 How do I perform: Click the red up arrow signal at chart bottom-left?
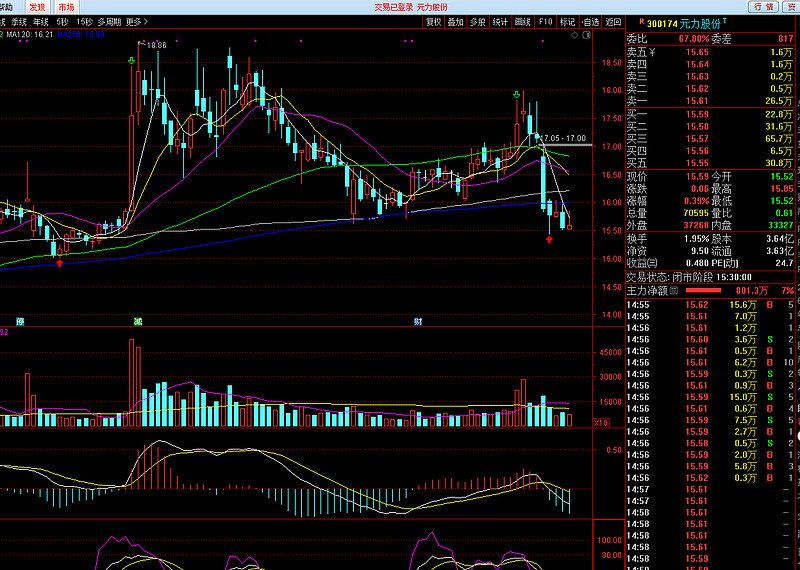pos(60,263)
